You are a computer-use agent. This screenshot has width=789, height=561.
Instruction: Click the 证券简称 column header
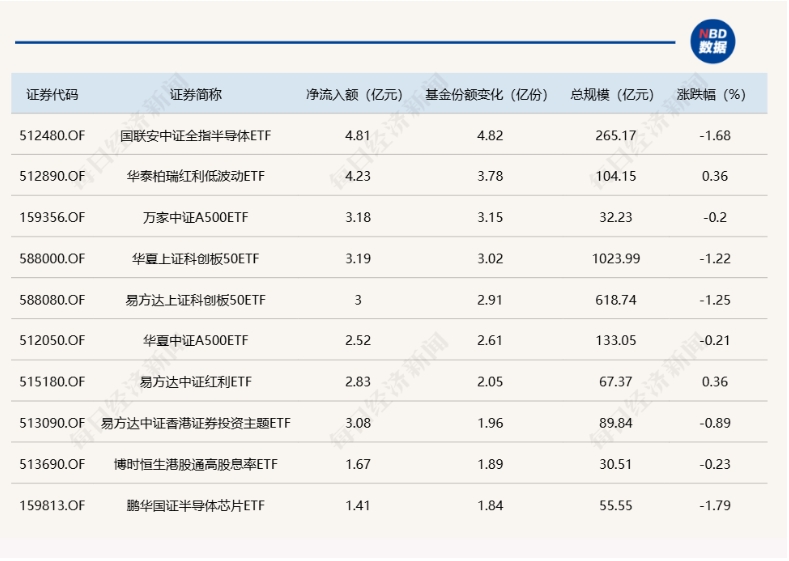click(196, 95)
